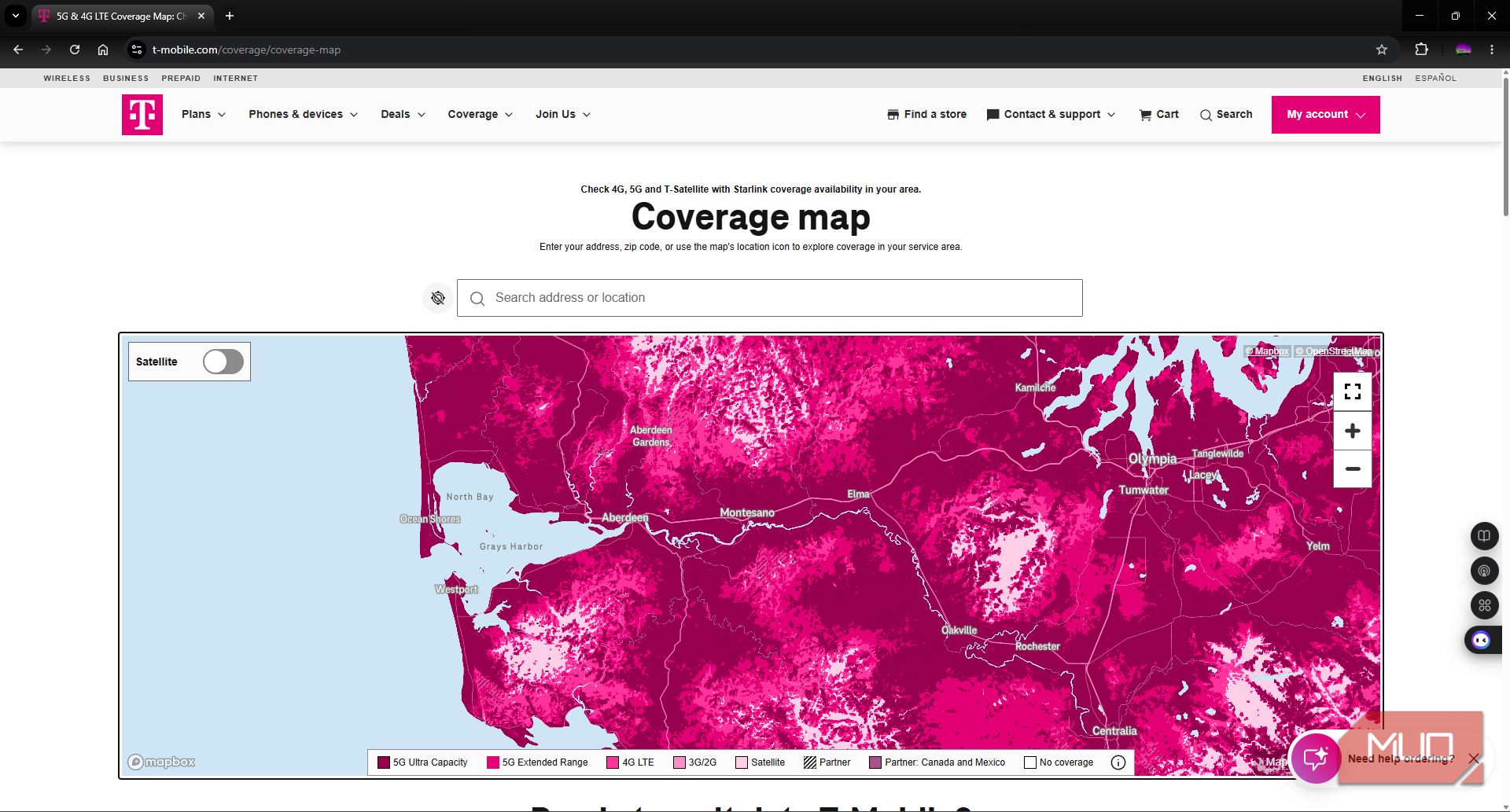
Task: Expand the Phones & devices menu
Action: [x=304, y=115]
